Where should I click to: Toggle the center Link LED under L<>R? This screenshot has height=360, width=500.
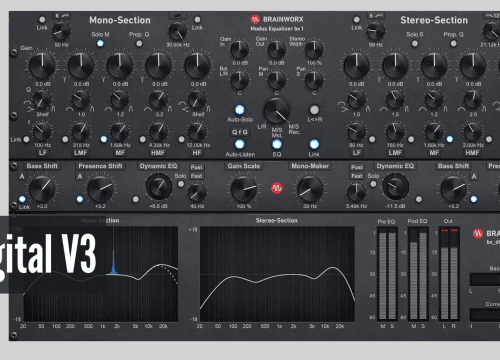click(x=314, y=144)
